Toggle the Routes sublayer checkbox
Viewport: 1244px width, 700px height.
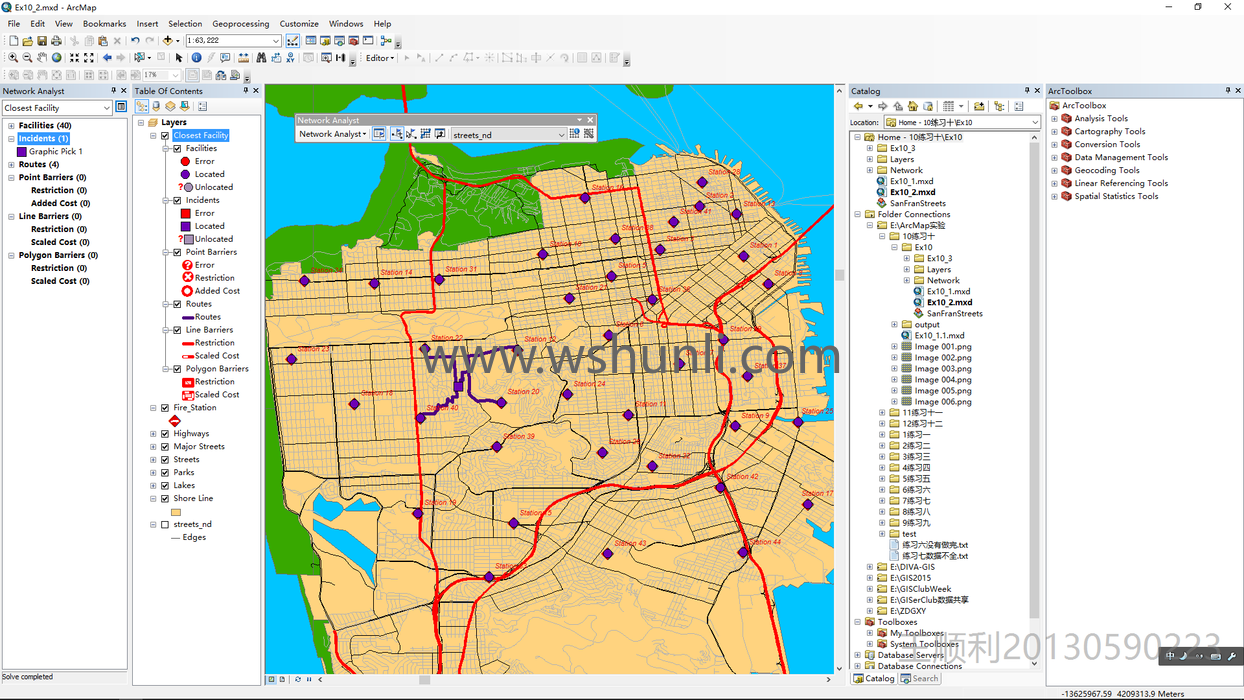tap(177, 305)
